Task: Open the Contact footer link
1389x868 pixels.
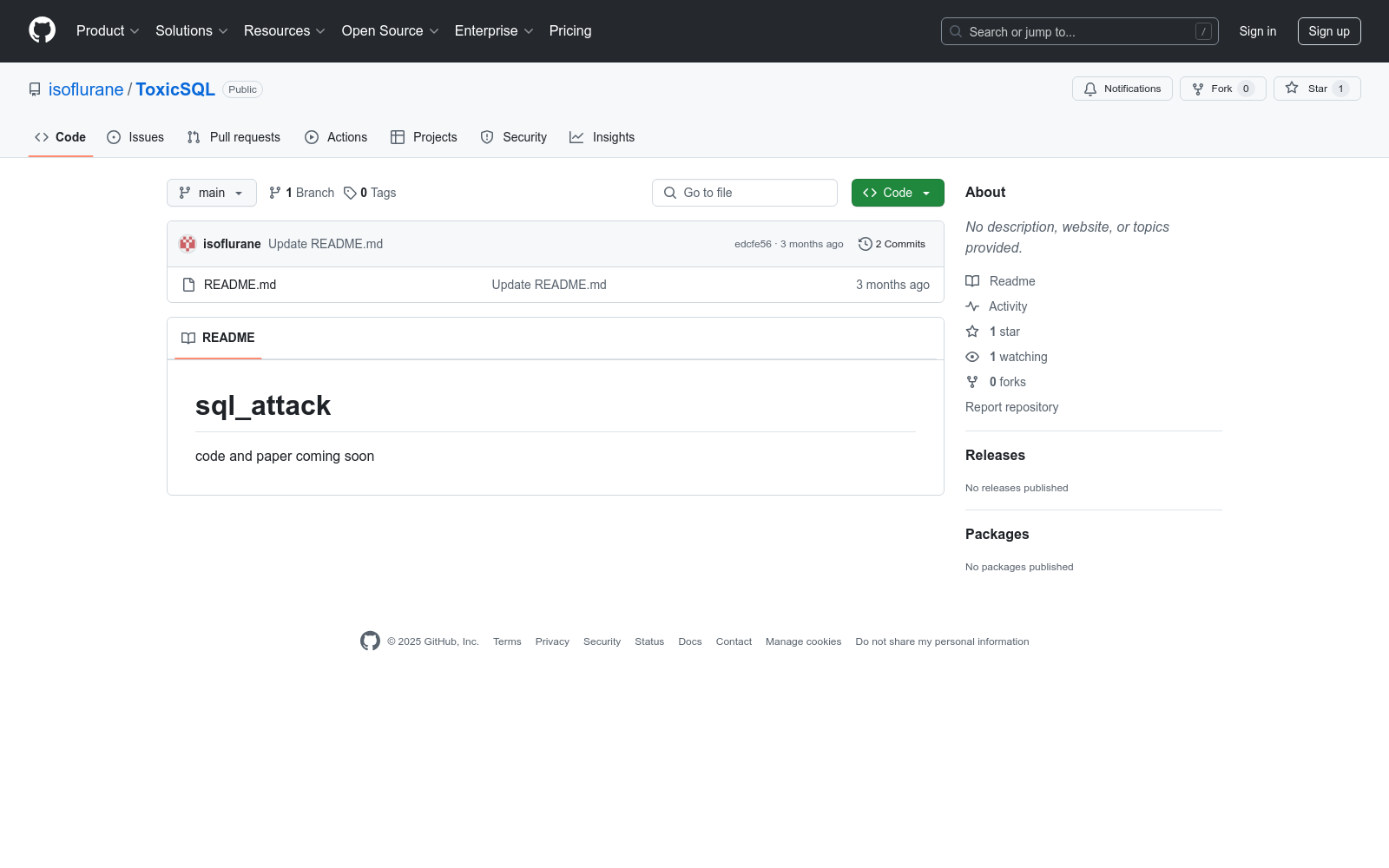Action: tap(734, 641)
